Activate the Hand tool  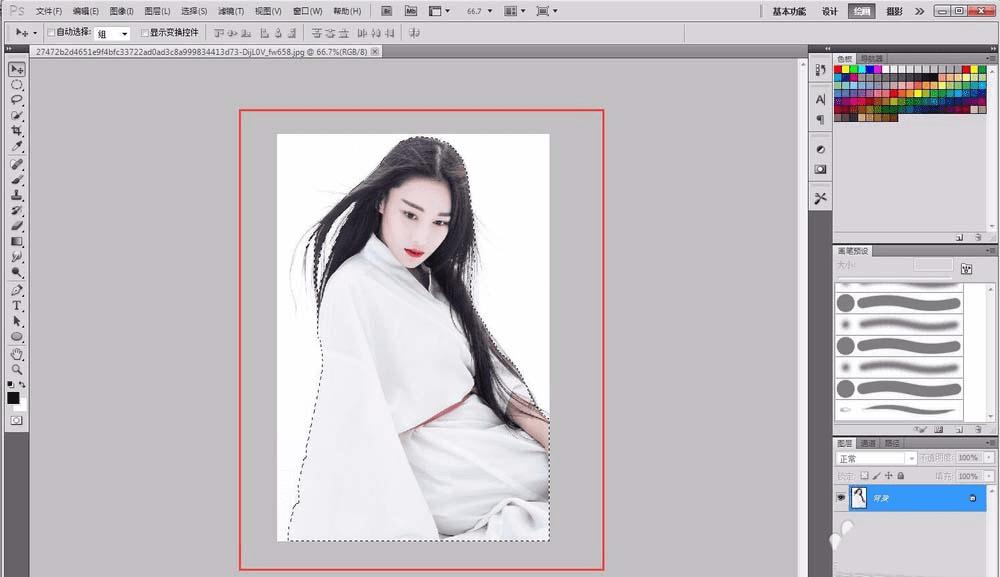(17, 354)
